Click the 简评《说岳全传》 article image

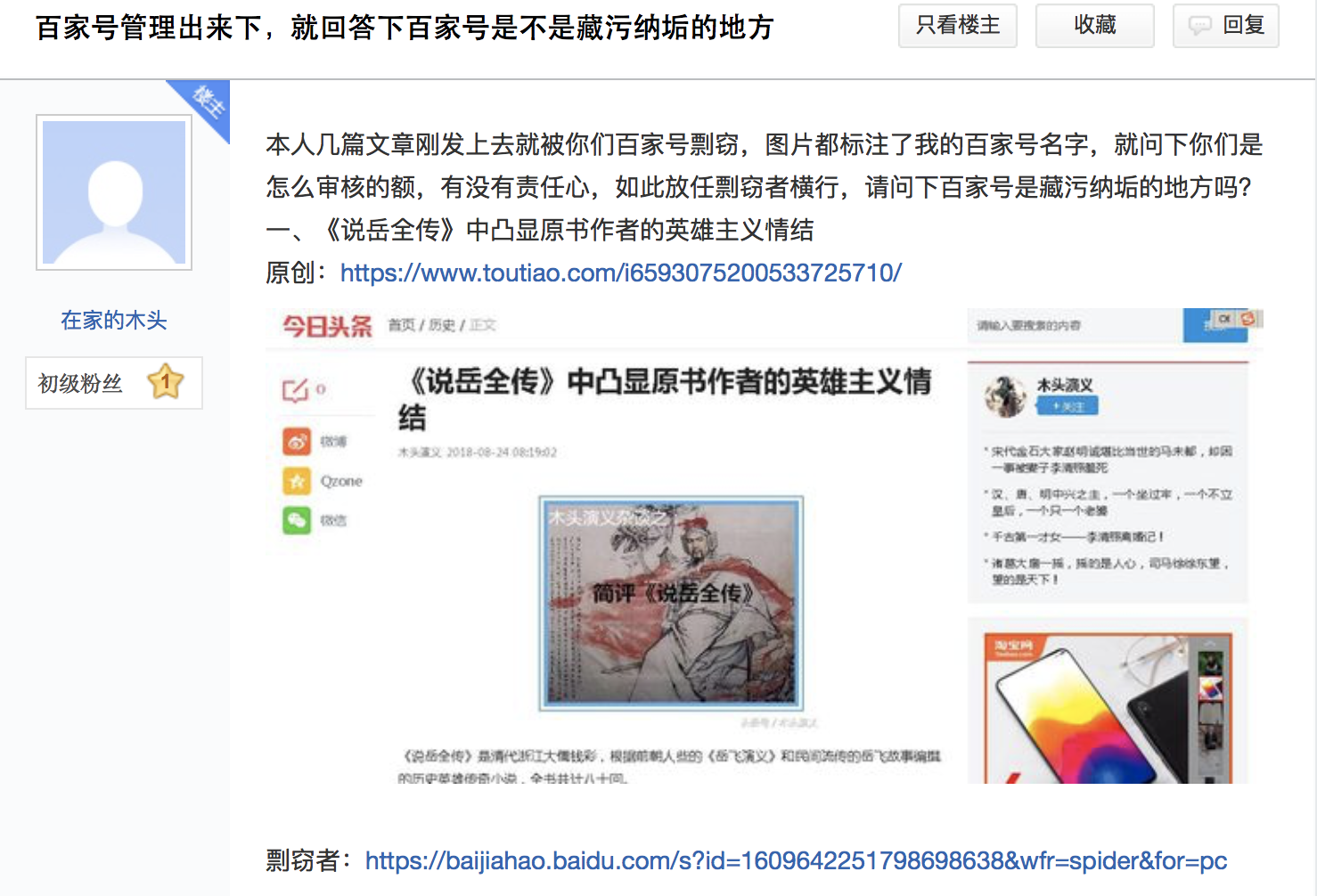tap(671, 603)
